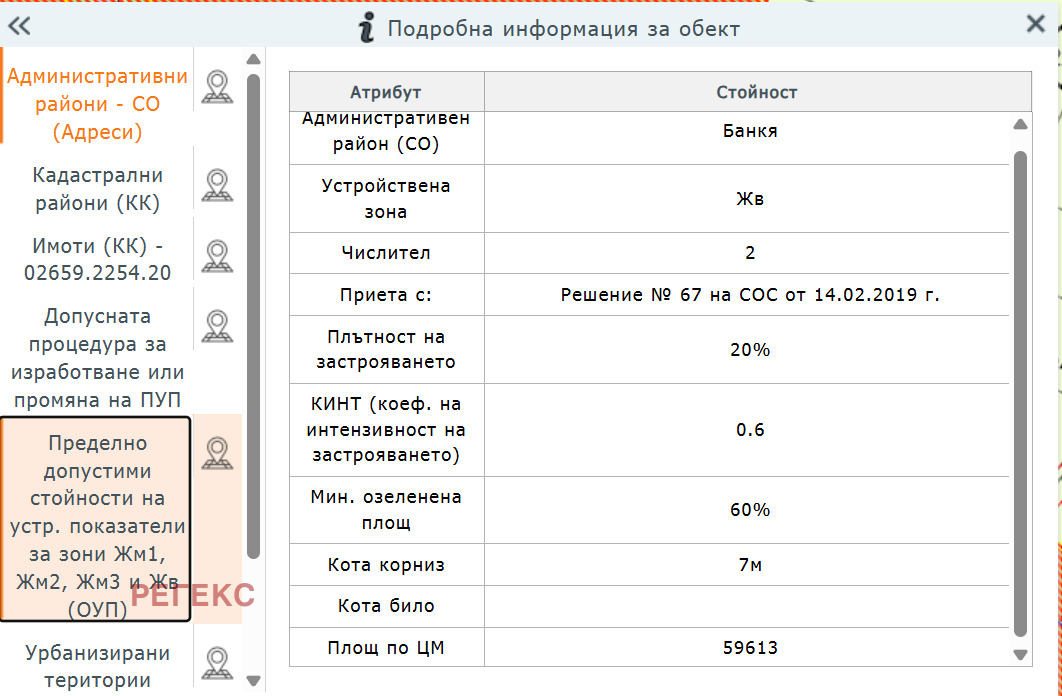Locate Имоти (КК) 02659.2254.20 on map
This screenshot has height=696, width=1062.
pyautogui.click(x=217, y=256)
